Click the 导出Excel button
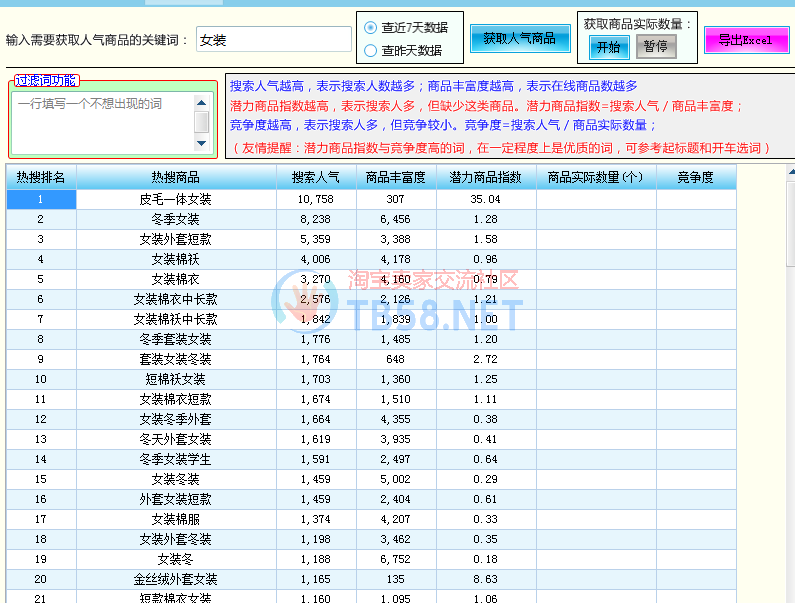The image size is (795, 603). tap(746, 40)
